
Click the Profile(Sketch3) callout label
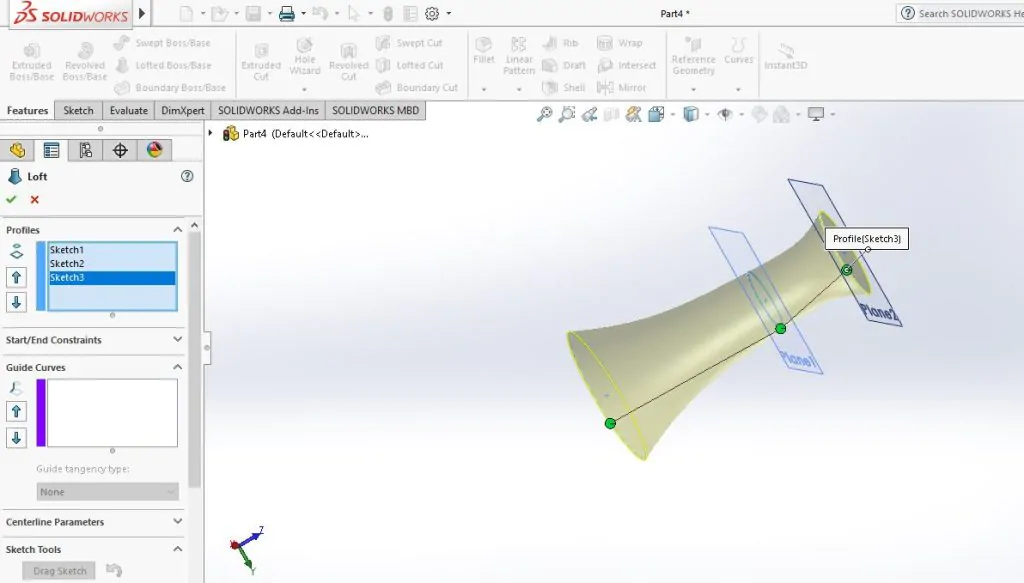click(x=867, y=239)
